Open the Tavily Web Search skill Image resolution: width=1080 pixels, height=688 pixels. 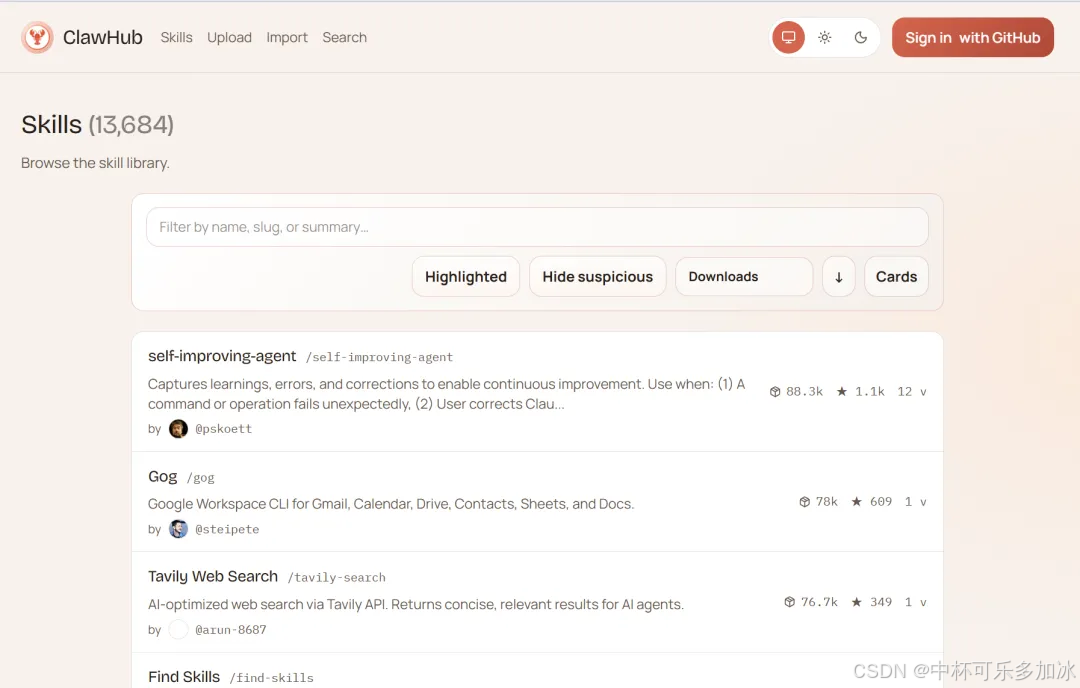(213, 576)
